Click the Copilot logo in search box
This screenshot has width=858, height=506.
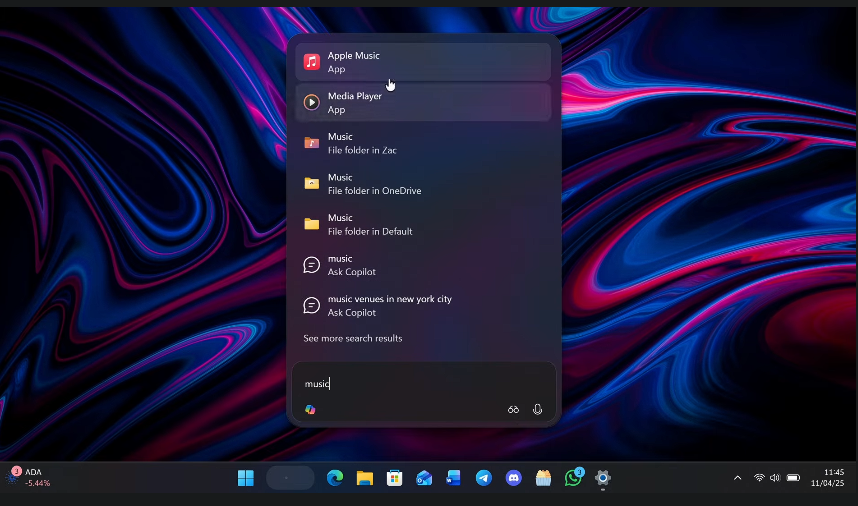[x=310, y=409]
